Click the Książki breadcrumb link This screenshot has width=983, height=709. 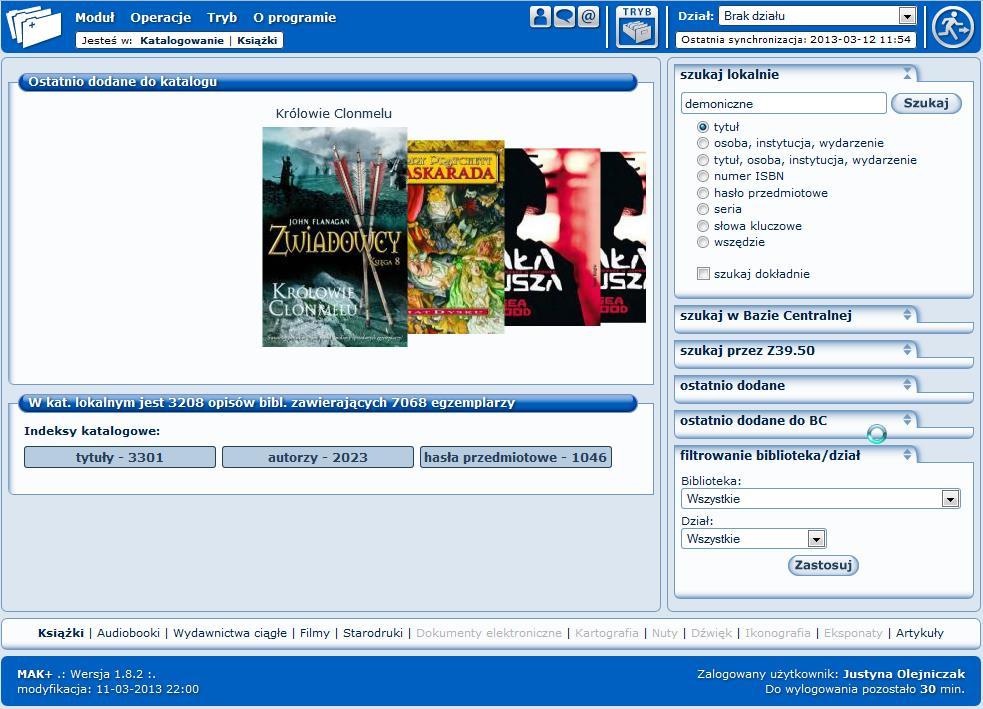tap(257, 41)
